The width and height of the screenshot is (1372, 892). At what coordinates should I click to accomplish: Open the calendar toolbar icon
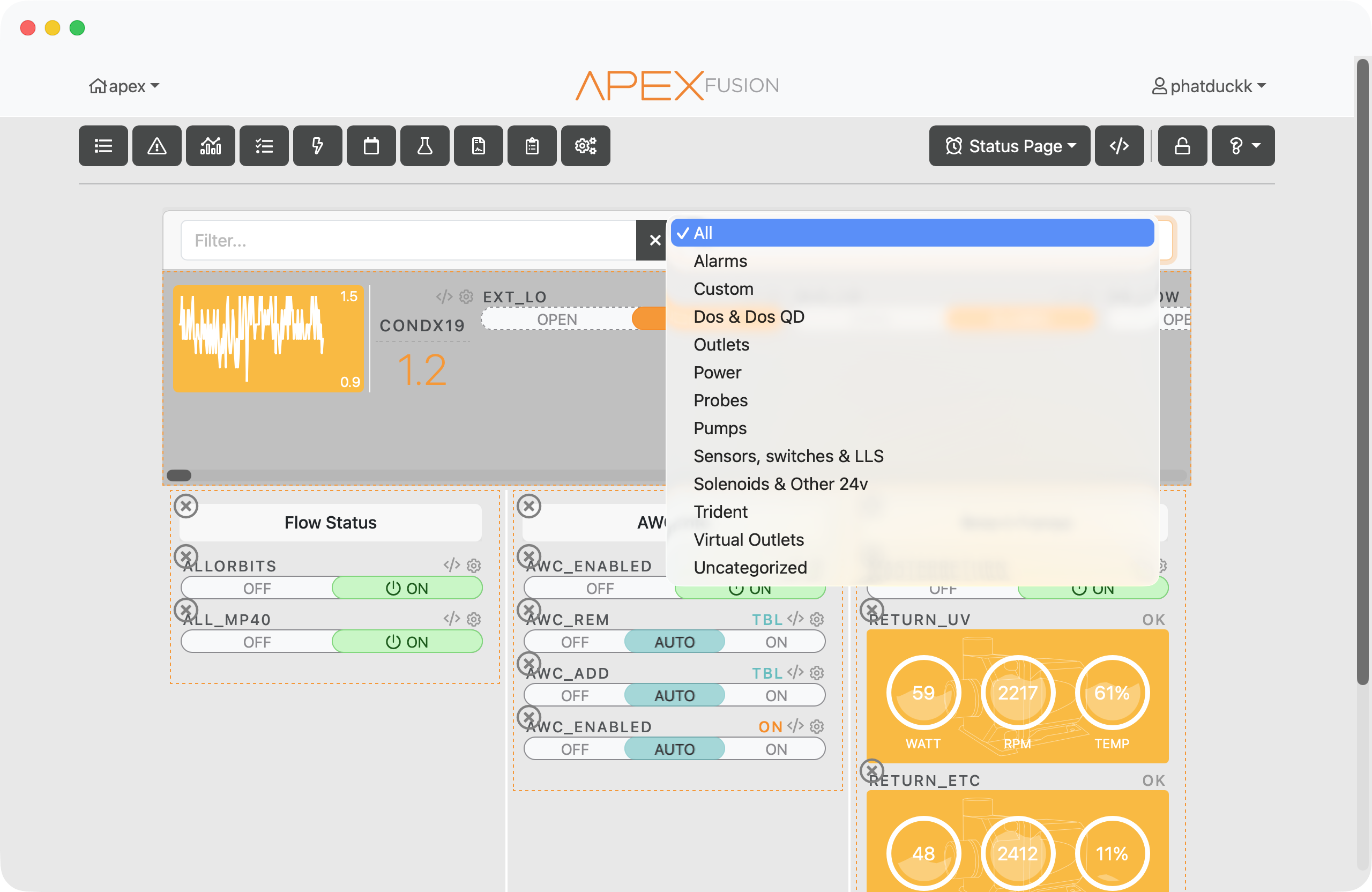tap(371, 146)
